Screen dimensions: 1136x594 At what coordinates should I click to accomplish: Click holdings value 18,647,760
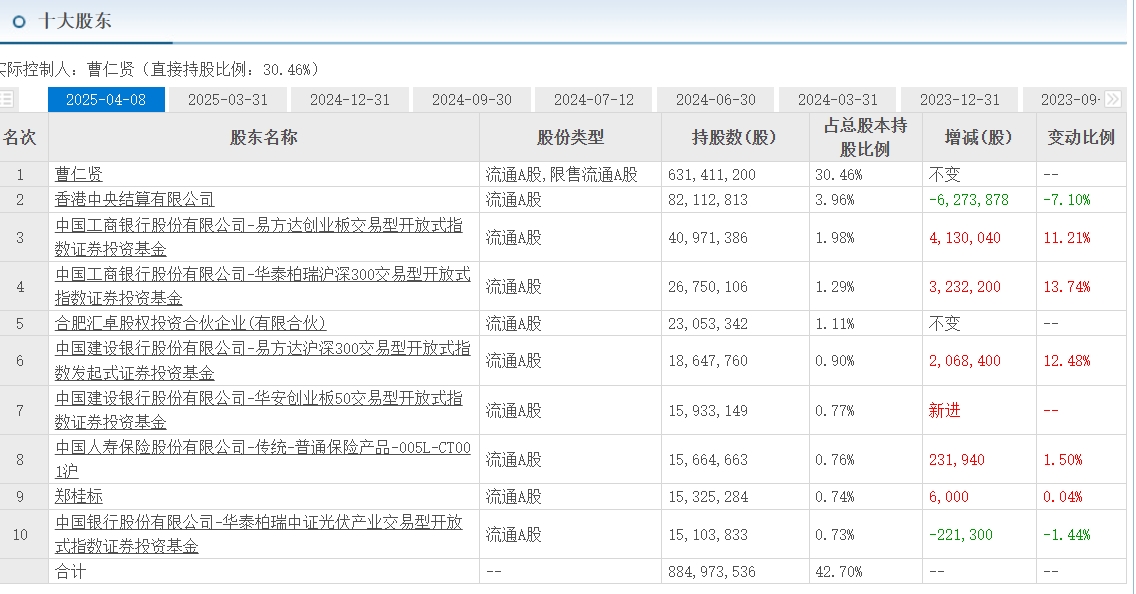708,361
